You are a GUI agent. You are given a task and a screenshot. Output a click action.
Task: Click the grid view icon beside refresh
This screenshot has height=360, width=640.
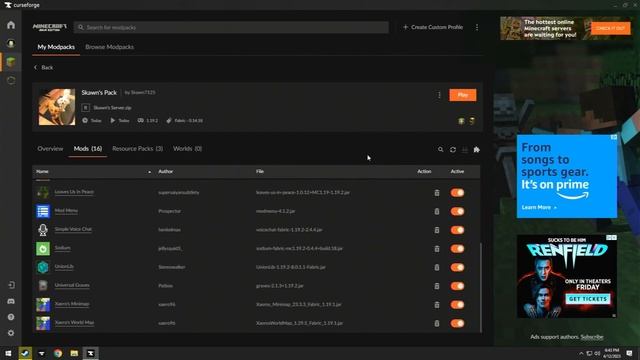[x=464, y=150]
